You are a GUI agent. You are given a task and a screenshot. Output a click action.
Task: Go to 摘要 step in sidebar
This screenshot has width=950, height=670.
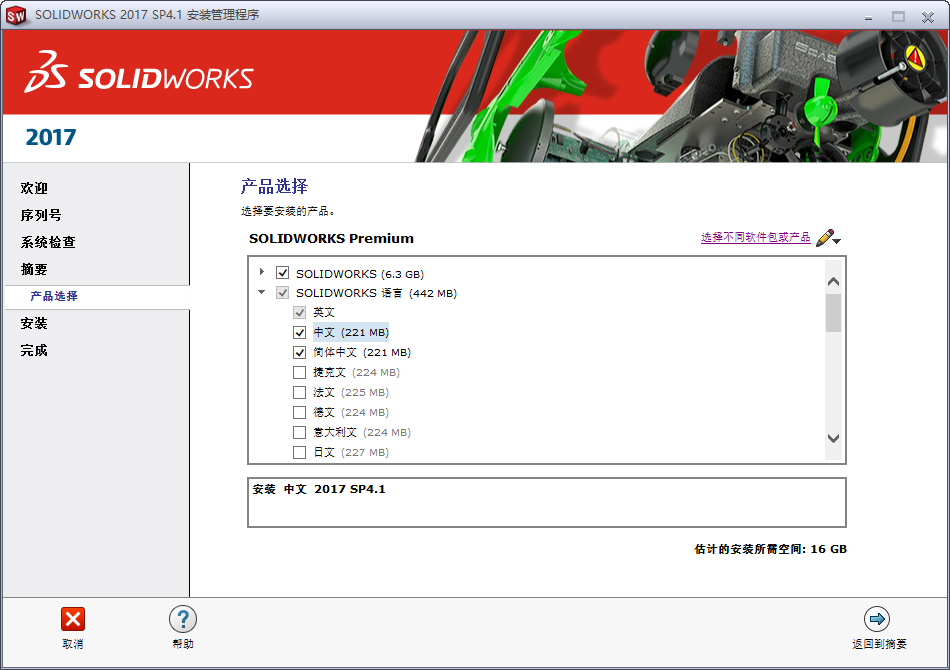34,269
